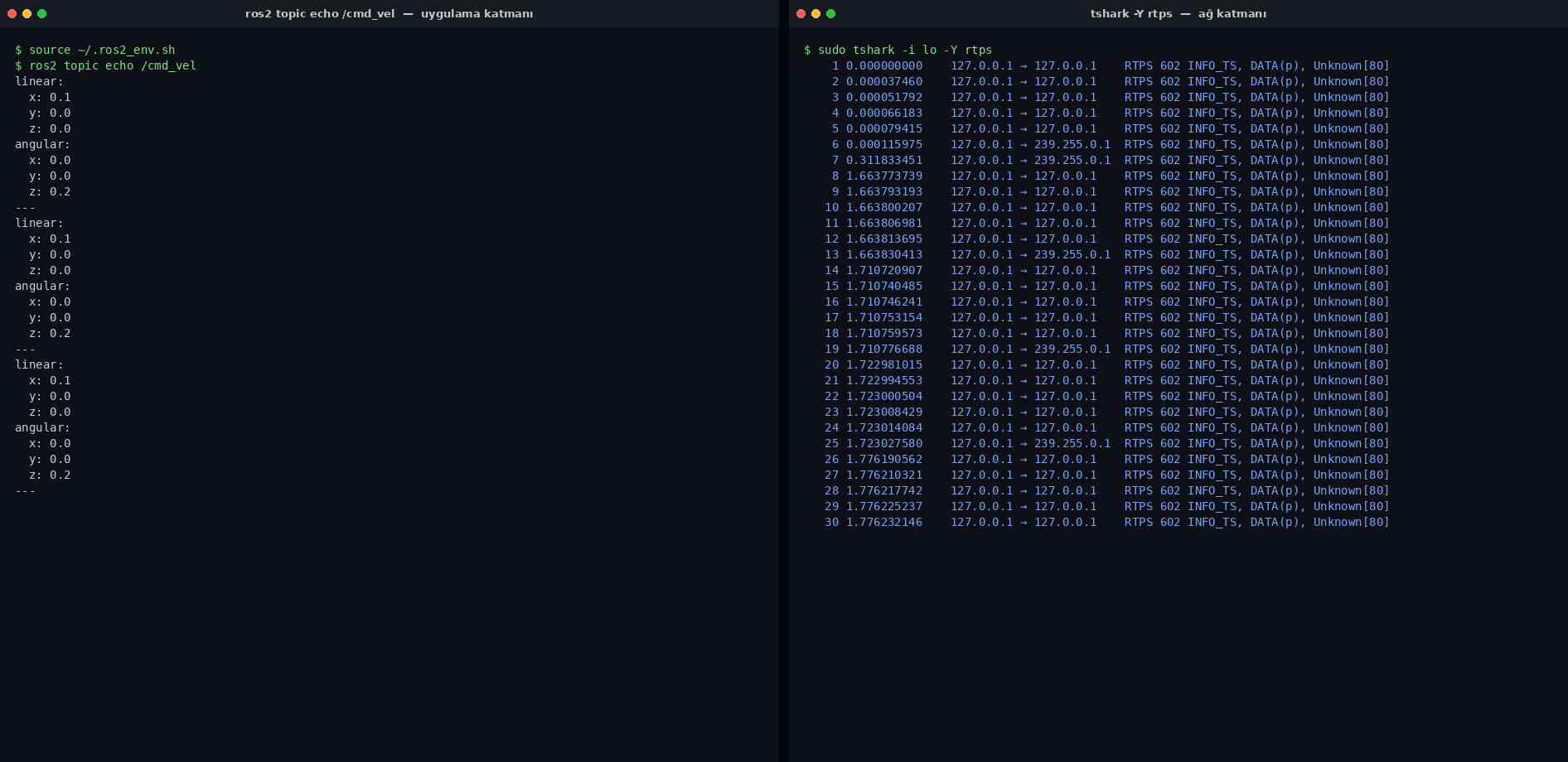
Task: Maximize the tshark terminal window
Action: point(830,13)
